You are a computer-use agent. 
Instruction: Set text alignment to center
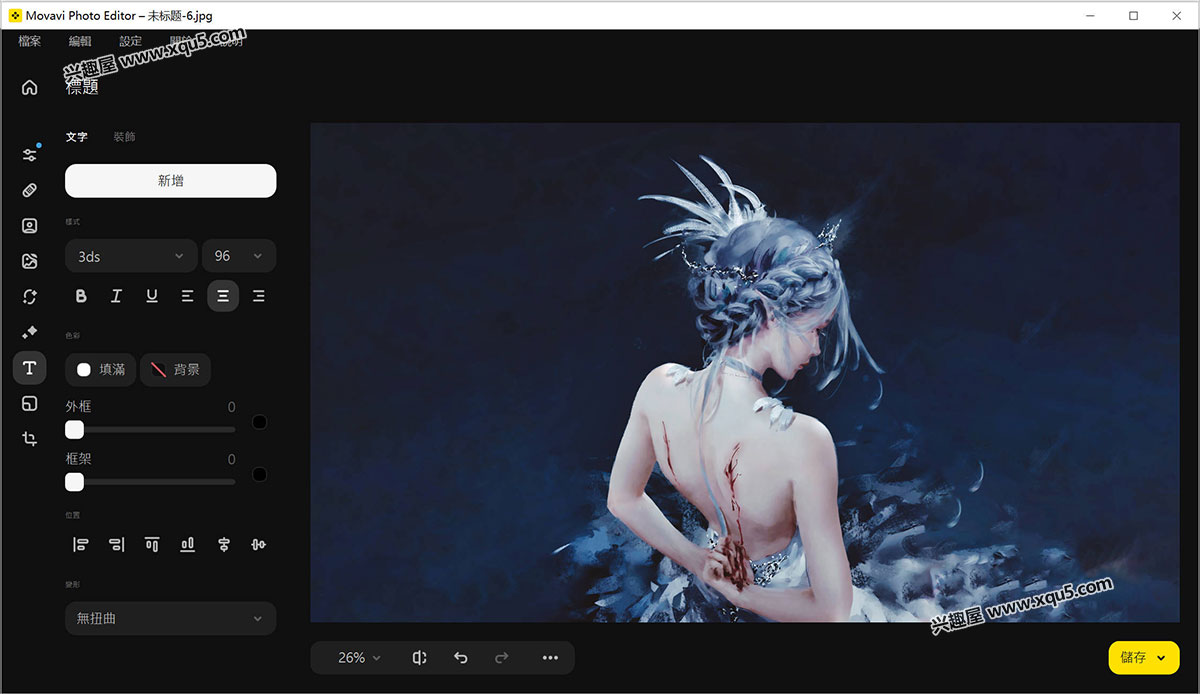pos(223,296)
